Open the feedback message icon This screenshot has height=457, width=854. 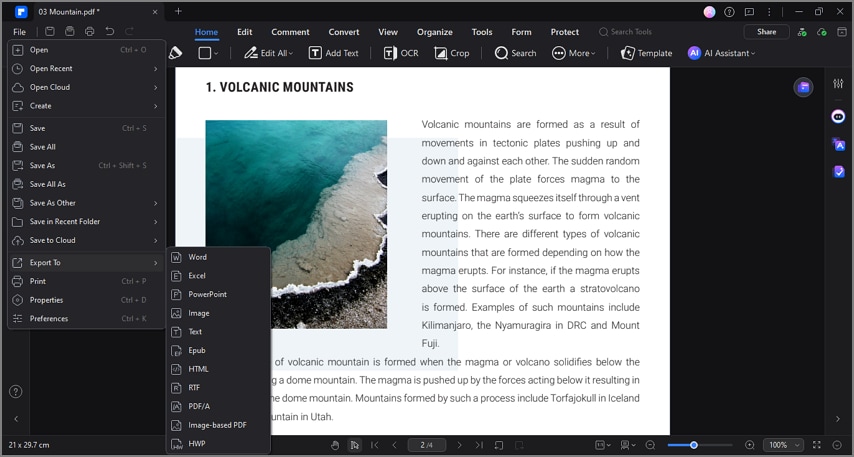(749, 11)
